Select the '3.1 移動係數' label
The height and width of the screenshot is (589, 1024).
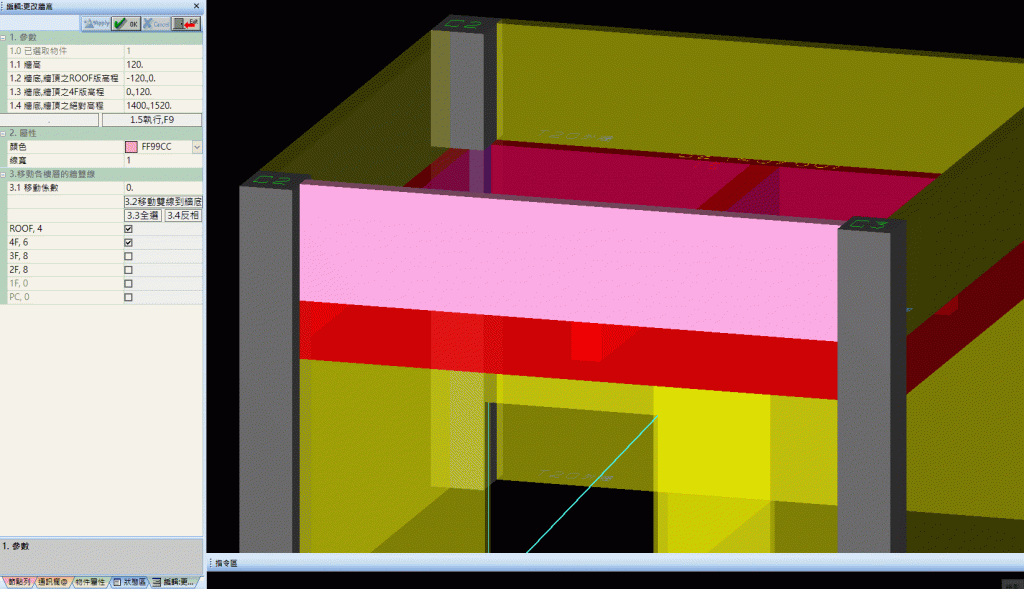tap(34, 188)
